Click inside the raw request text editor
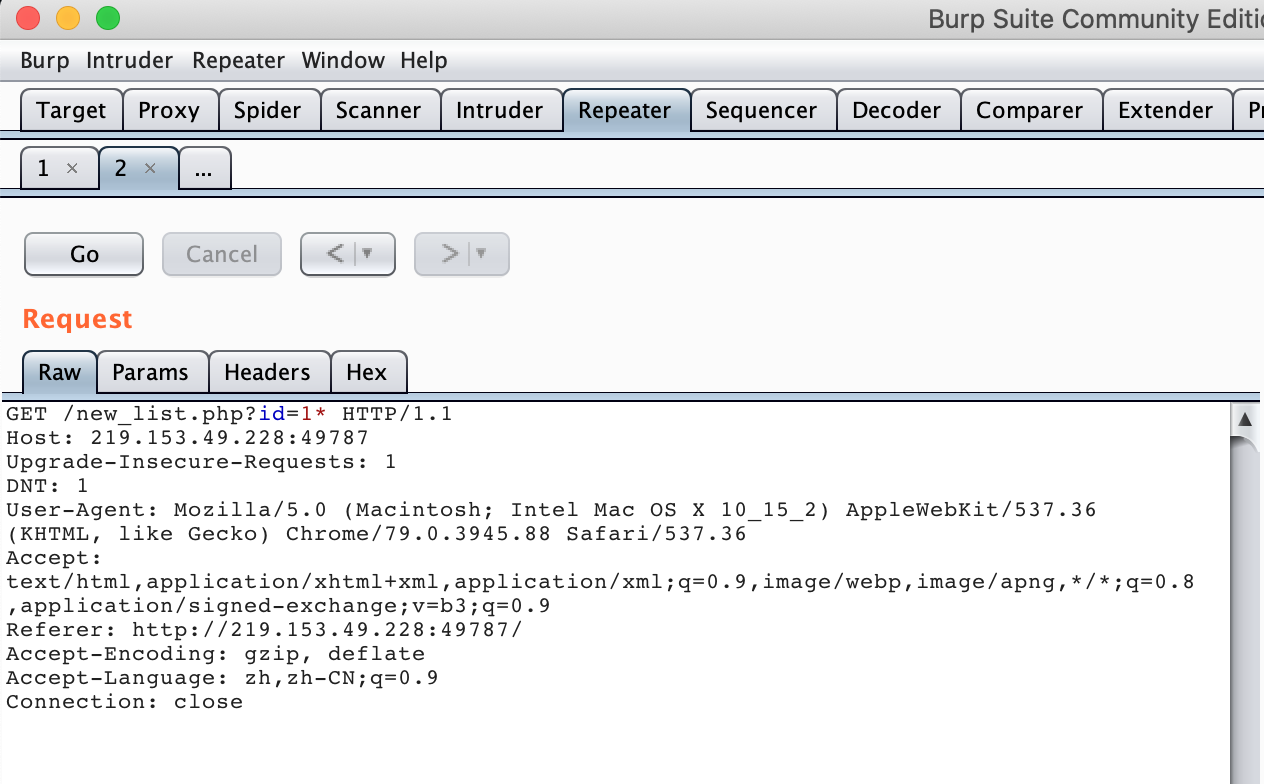 600,740
